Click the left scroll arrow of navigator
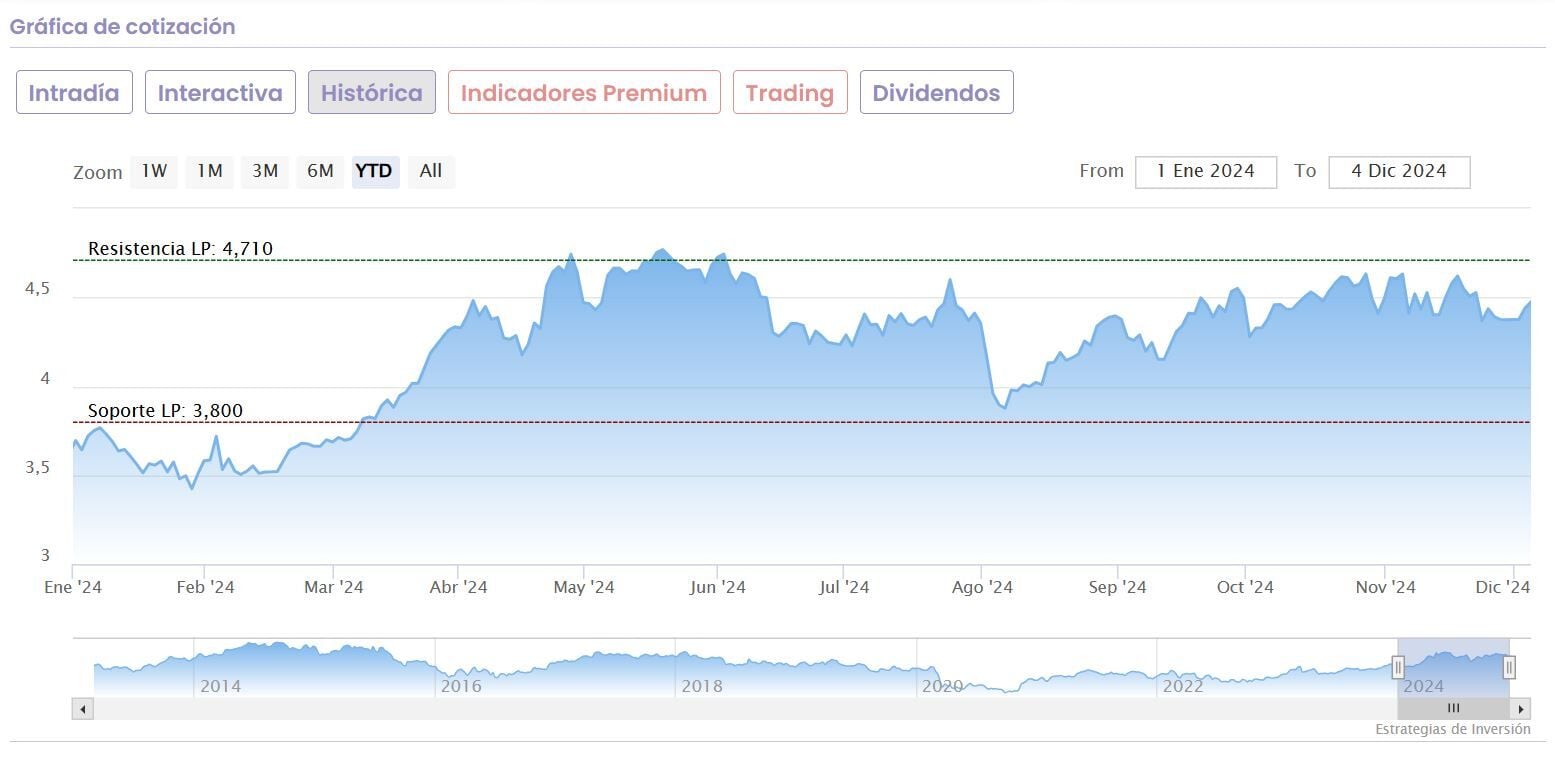Image resolution: width=1555 pixels, height=782 pixels. coord(83,709)
